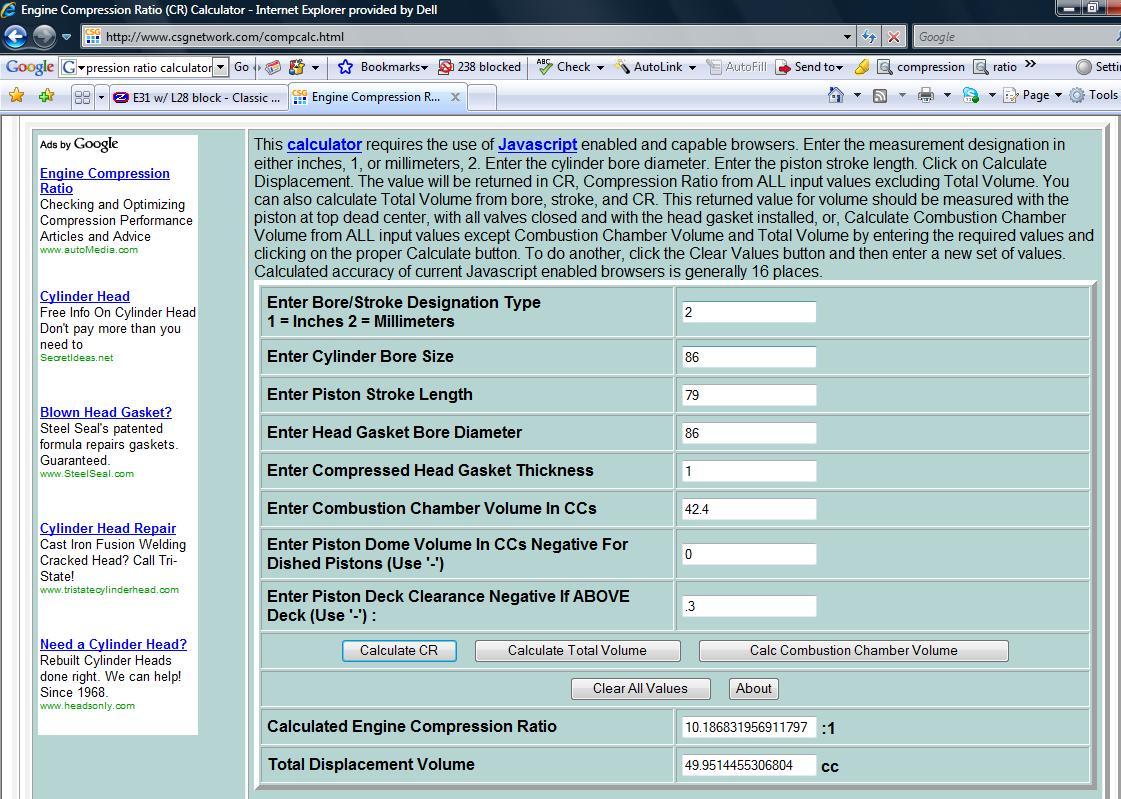Open the Send to menu
Viewport: 1121px width, 799px height.
(x=809, y=67)
